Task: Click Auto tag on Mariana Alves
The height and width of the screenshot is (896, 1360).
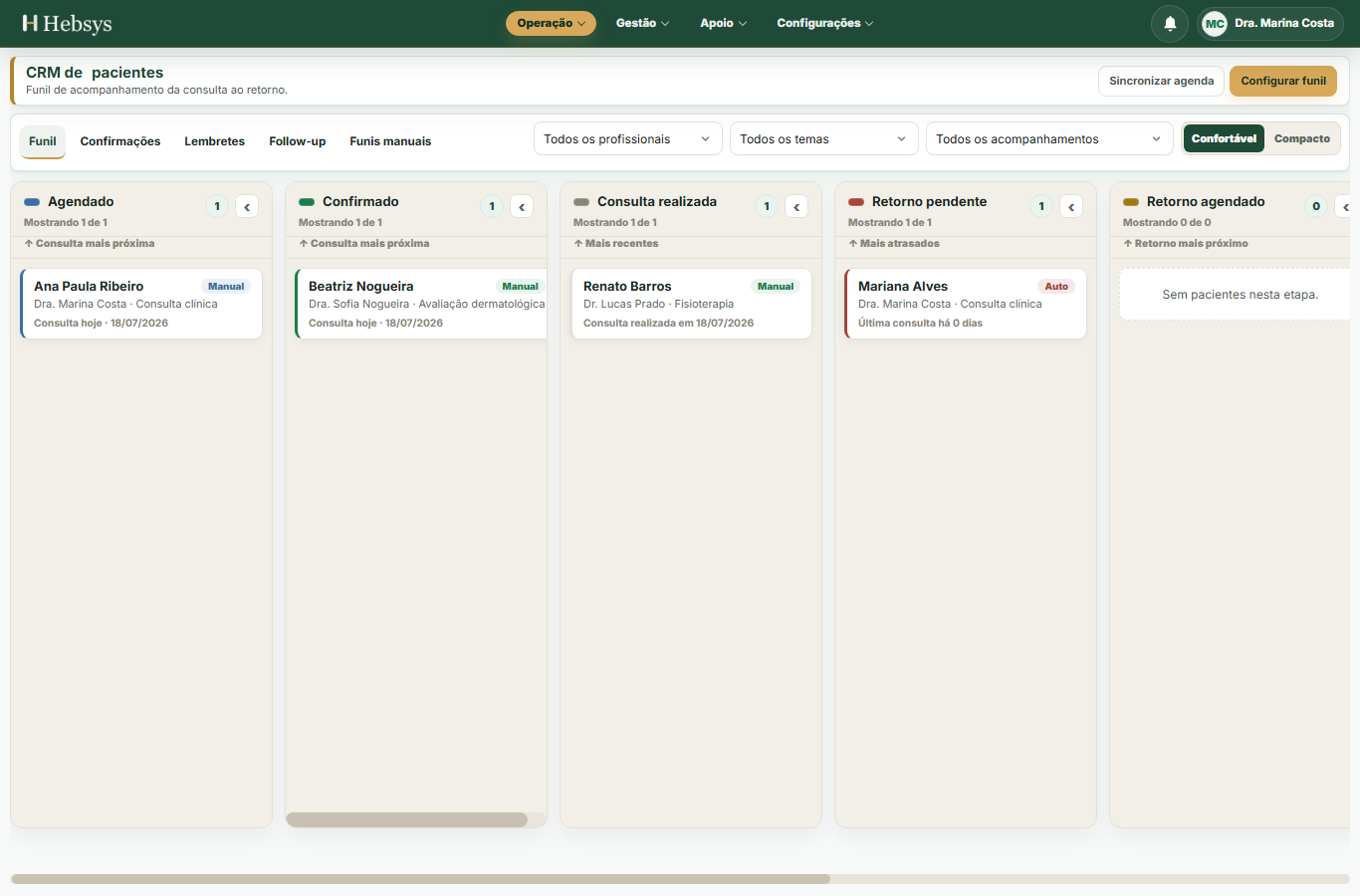Action: pyautogui.click(x=1056, y=287)
